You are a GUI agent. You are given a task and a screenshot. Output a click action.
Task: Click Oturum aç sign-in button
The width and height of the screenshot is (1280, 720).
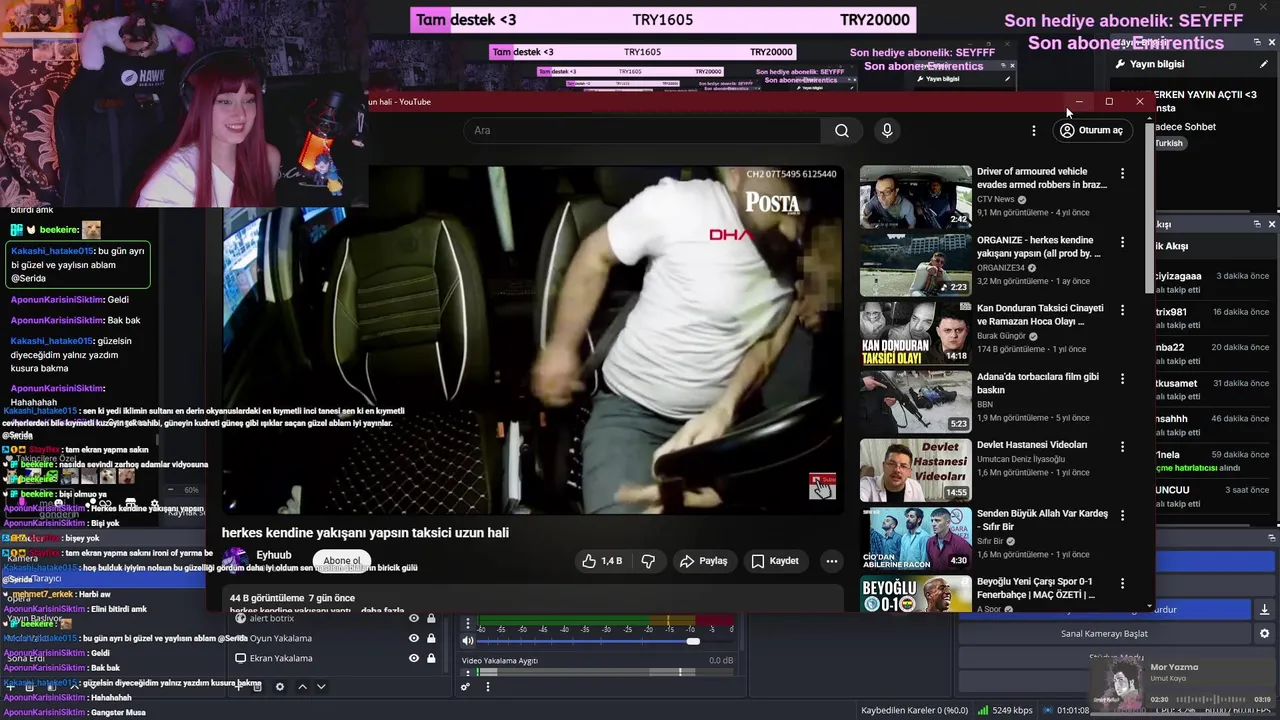[1091, 130]
